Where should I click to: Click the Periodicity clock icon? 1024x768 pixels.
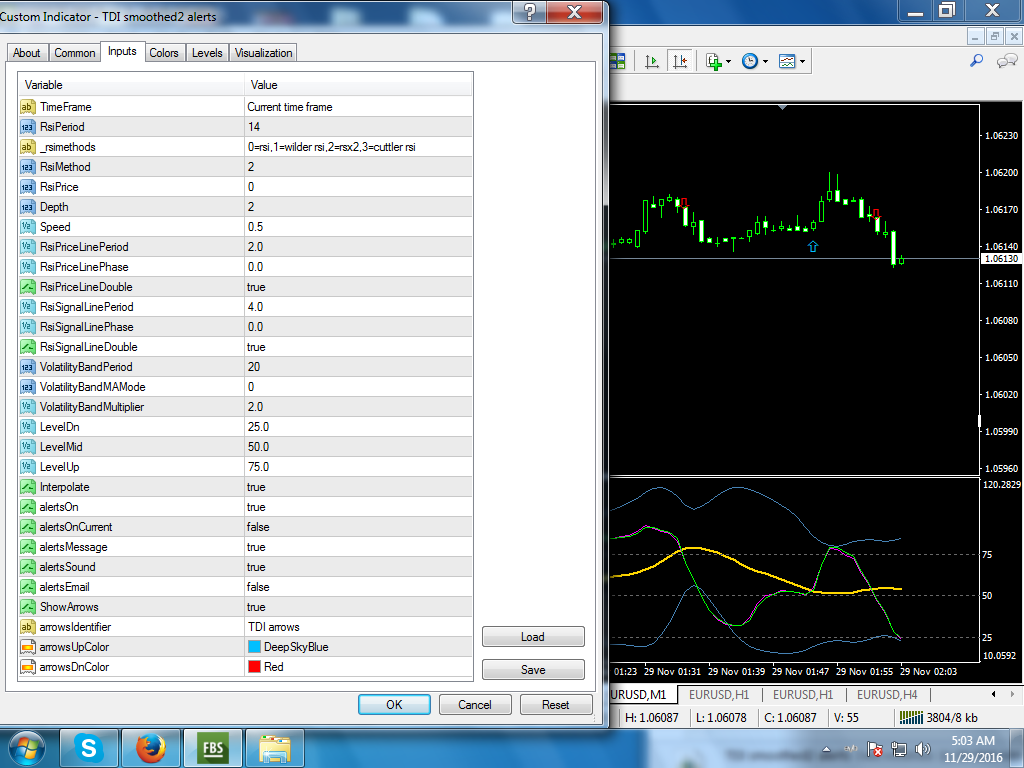pyautogui.click(x=750, y=61)
